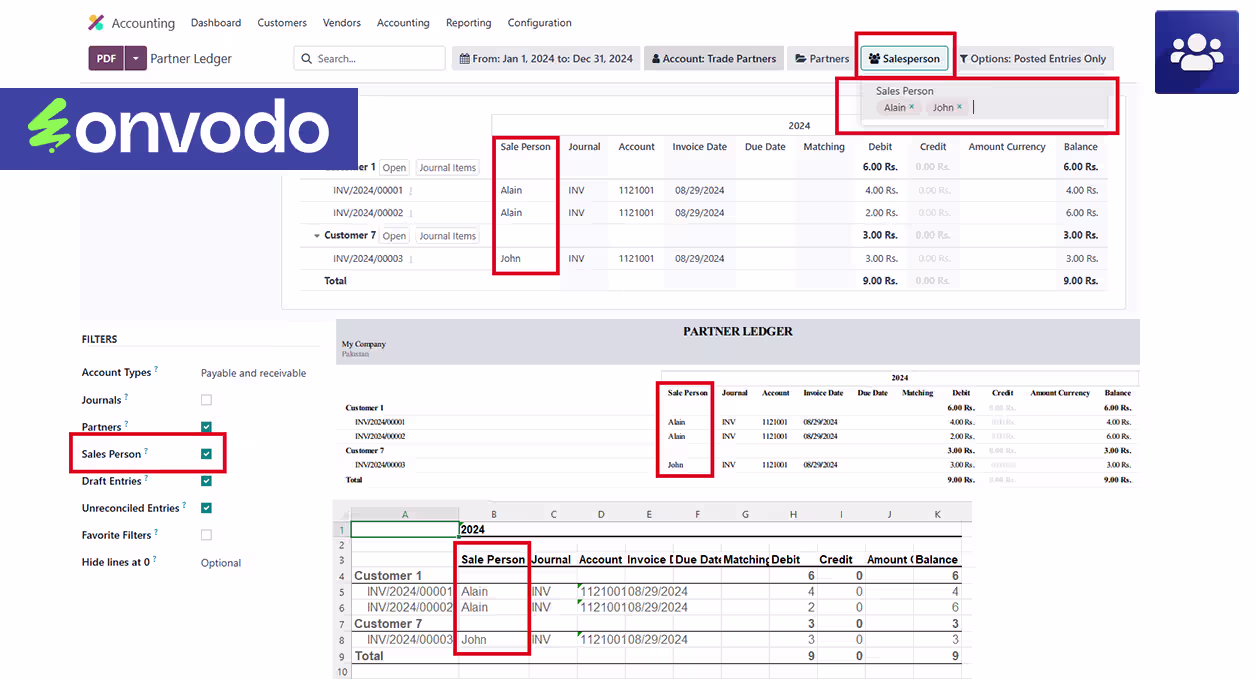Click the help mark next to Sales Person filter
This screenshot has height=679, width=1256.
point(146,451)
